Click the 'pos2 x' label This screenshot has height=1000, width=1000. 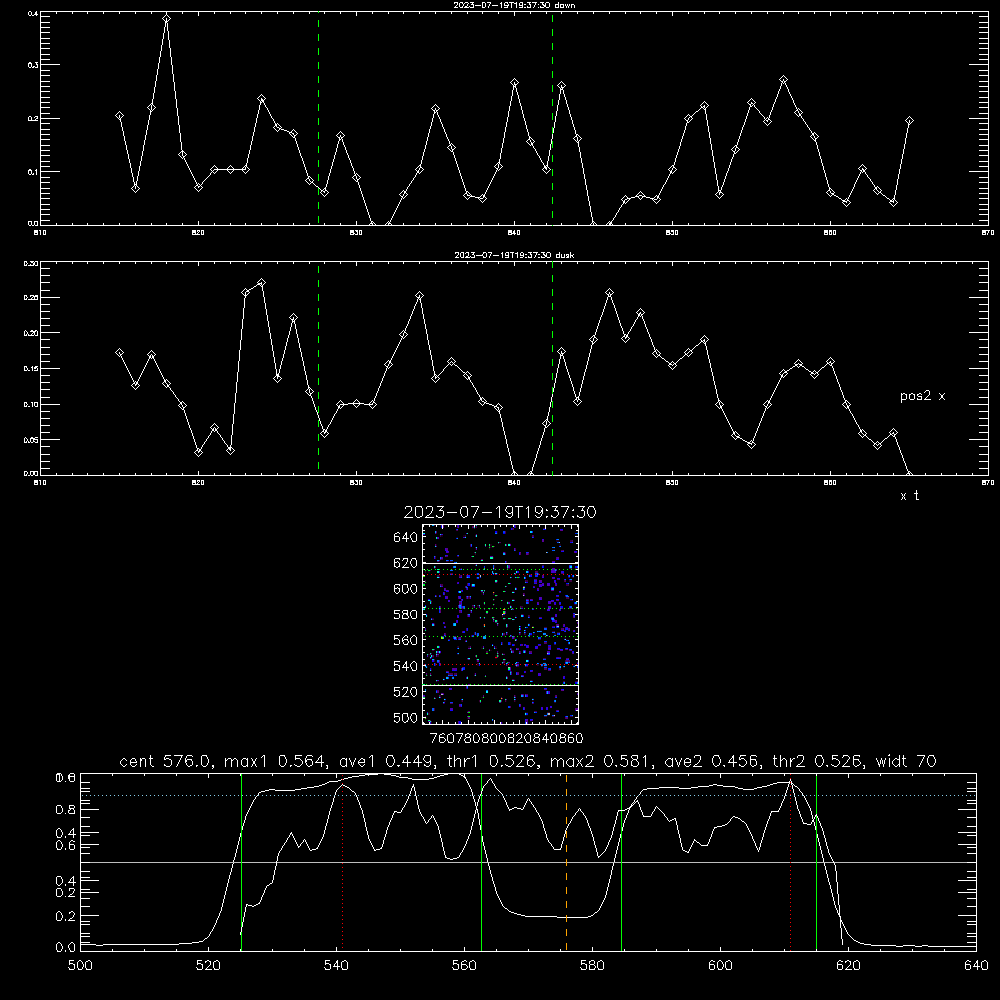click(x=922, y=396)
